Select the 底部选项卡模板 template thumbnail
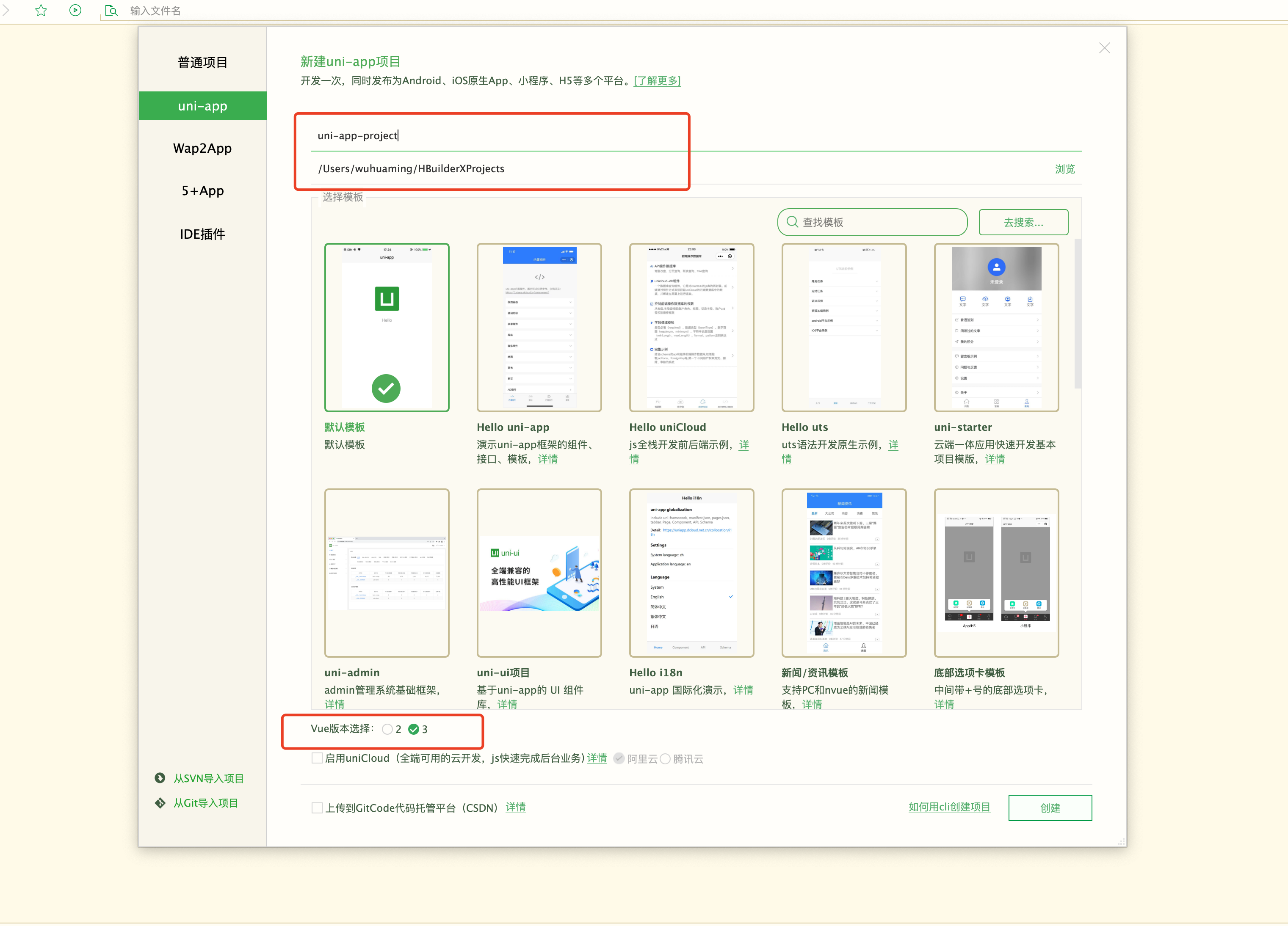1288x926 pixels. [x=996, y=573]
